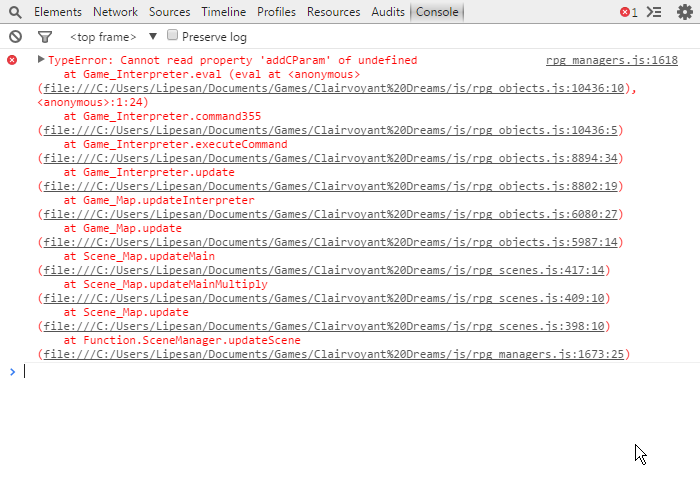Open the Timeline tab
Viewport: 700px width, 500px height.
[224, 12]
